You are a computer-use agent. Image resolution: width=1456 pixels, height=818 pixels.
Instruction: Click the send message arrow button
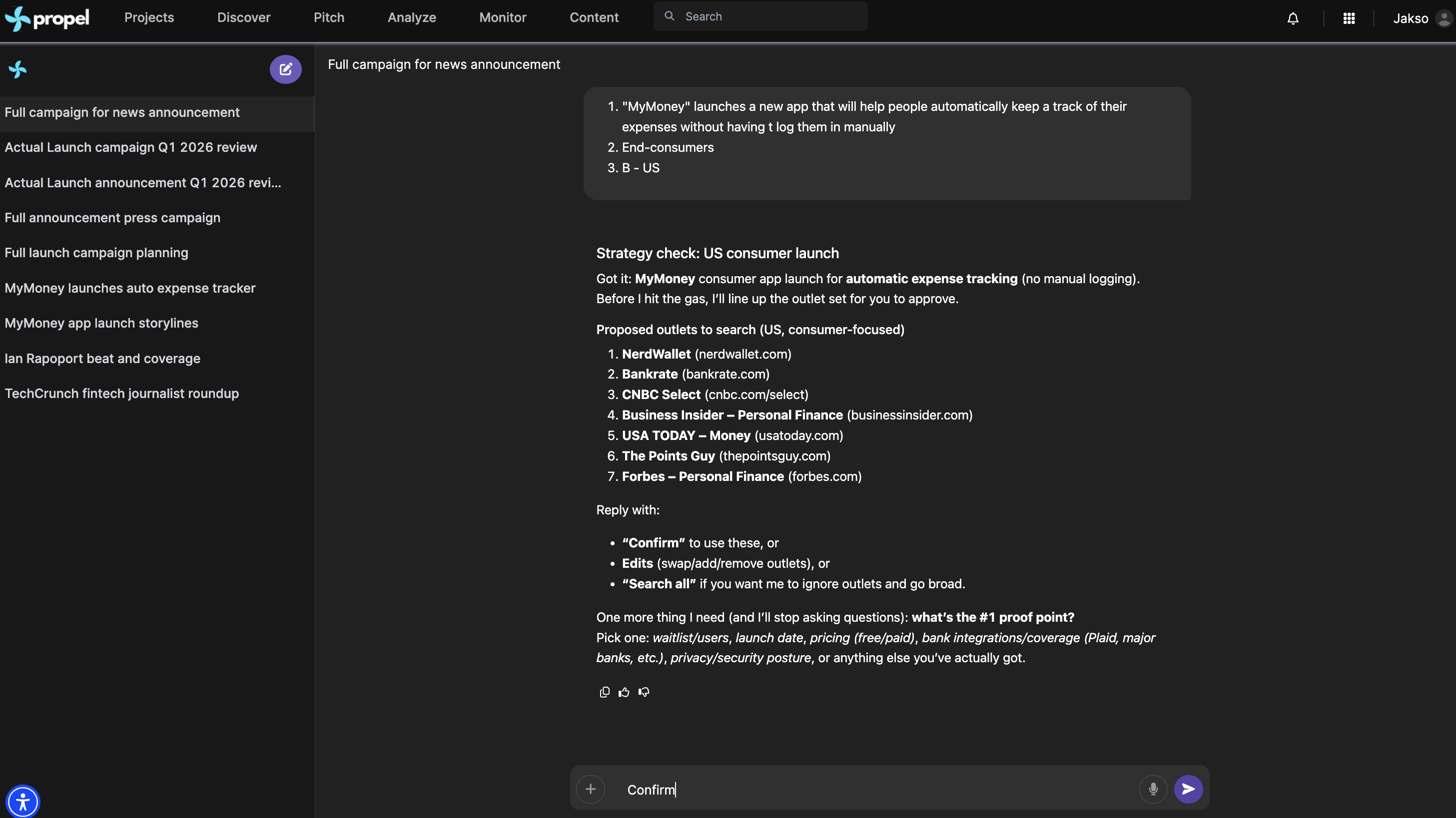point(1188,789)
